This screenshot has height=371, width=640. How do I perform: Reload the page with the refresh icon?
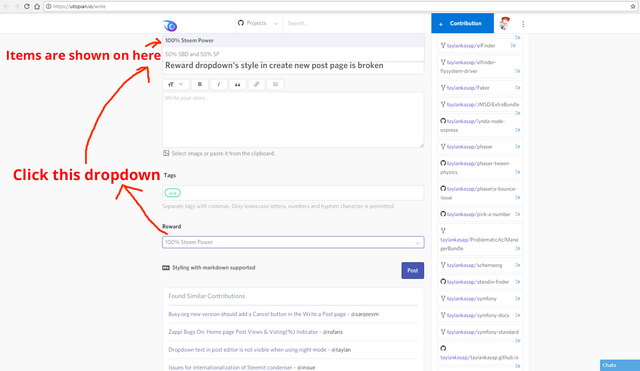pyautogui.click(x=27, y=7)
